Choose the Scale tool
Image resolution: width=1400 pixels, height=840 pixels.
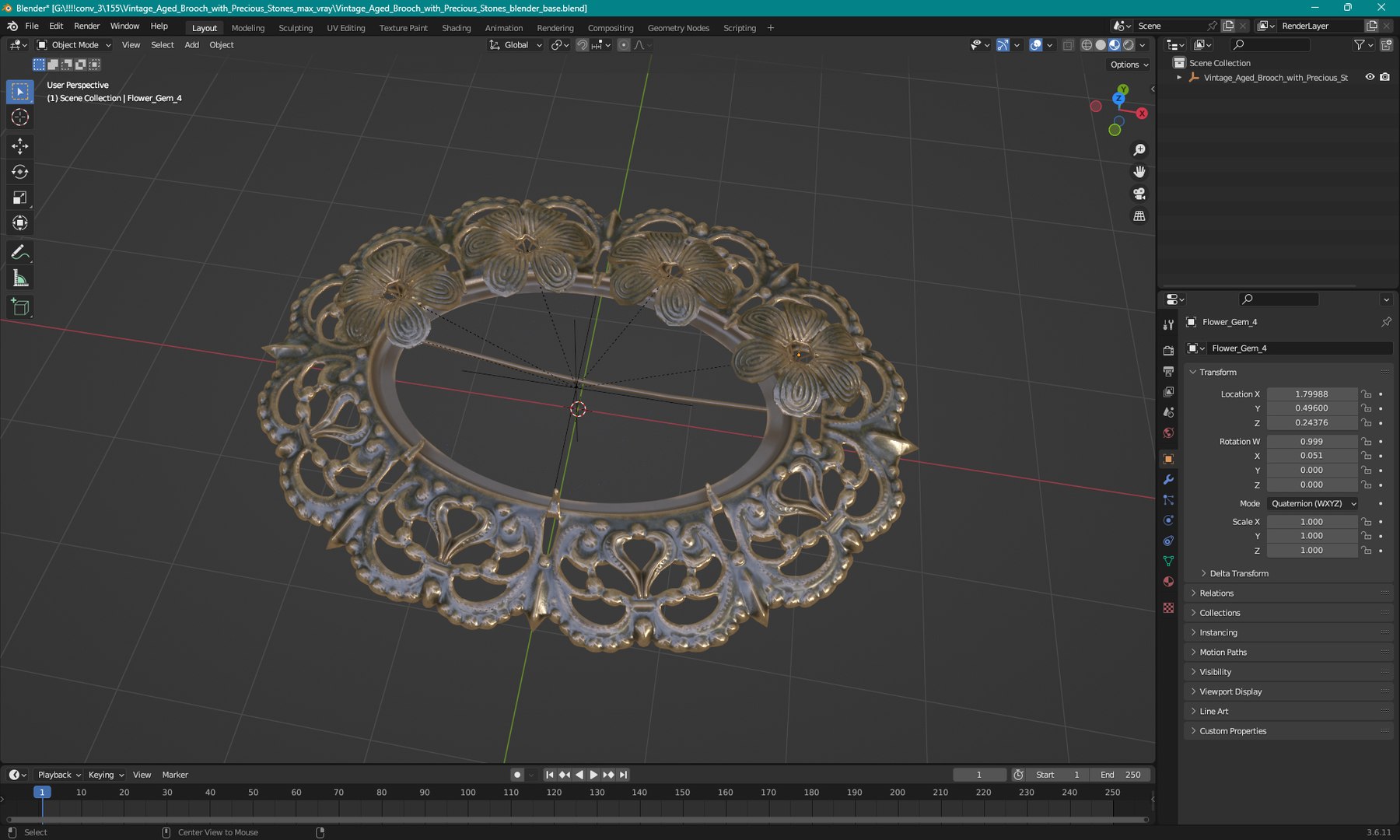(x=20, y=198)
